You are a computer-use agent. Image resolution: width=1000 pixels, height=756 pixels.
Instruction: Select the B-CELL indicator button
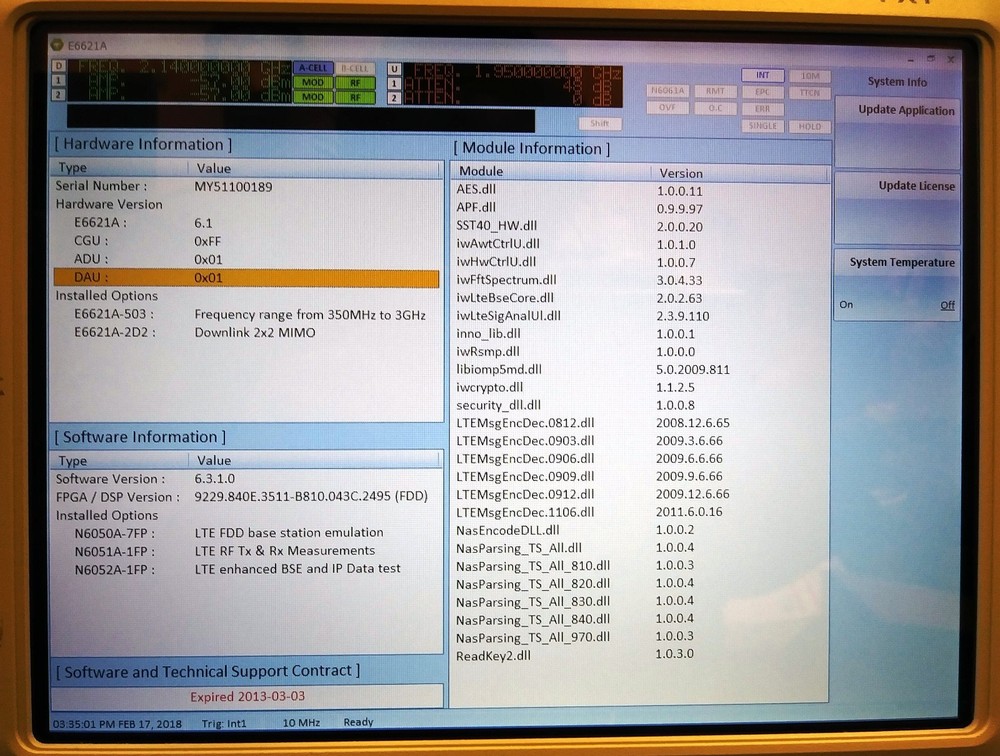click(x=355, y=69)
